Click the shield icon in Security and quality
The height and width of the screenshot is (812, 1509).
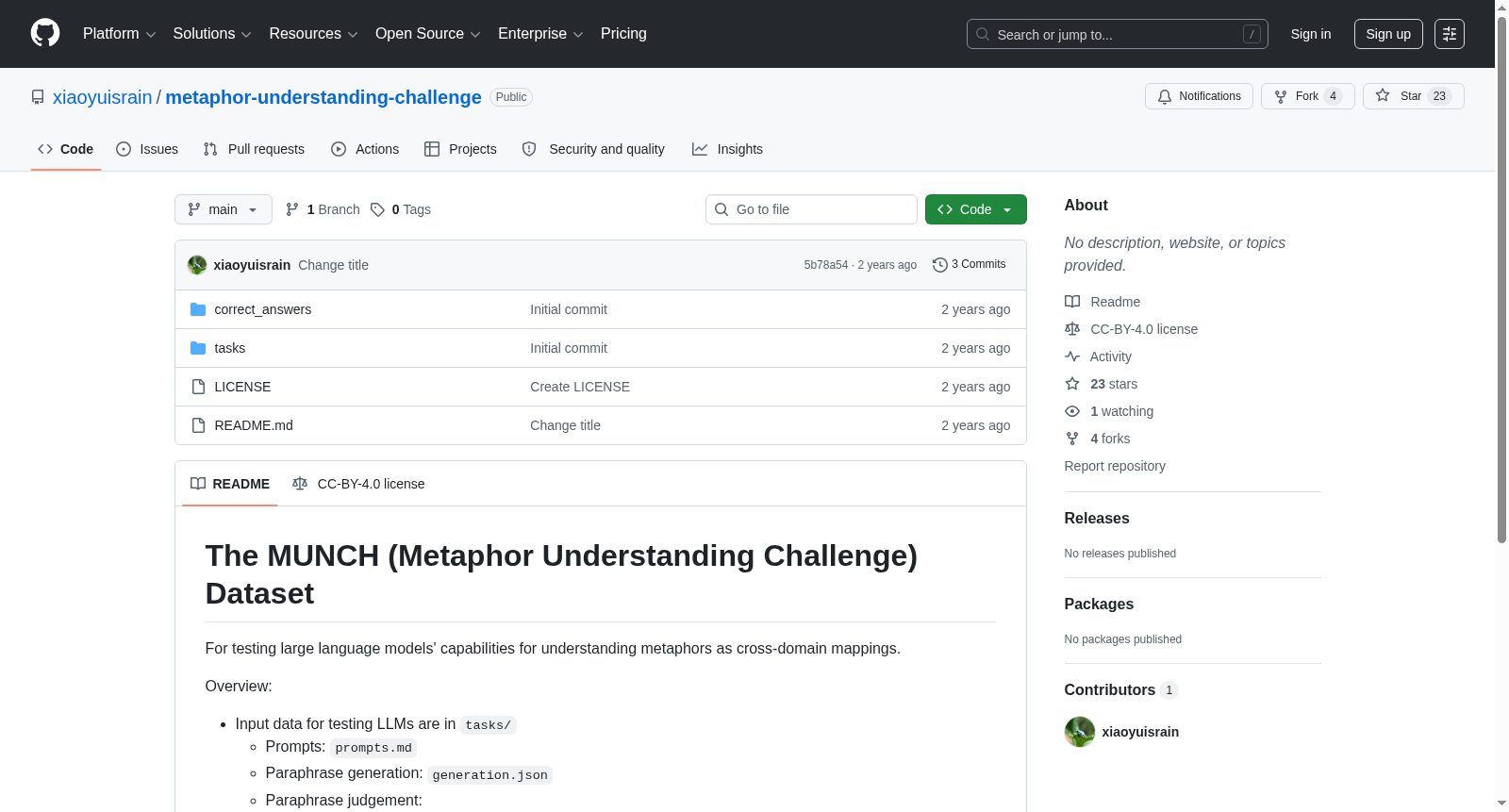(529, 149)
